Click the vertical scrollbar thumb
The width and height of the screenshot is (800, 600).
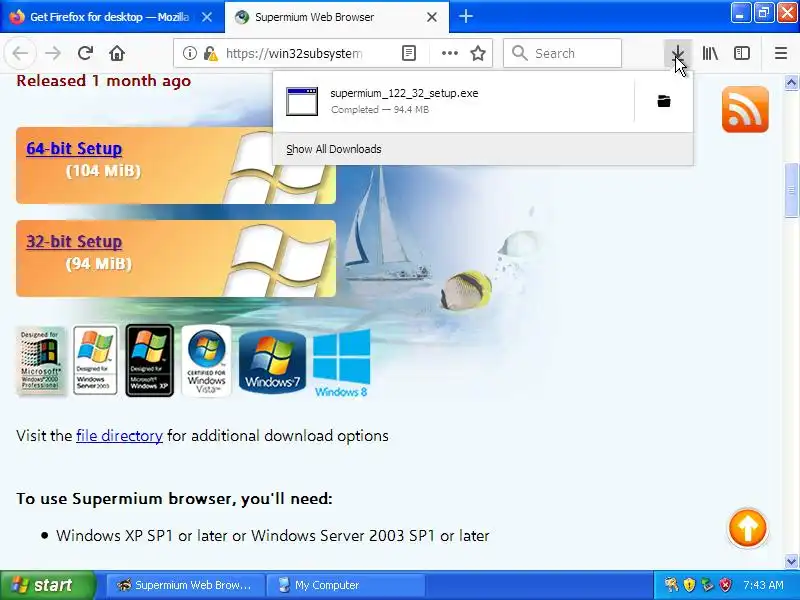[791, 190]
